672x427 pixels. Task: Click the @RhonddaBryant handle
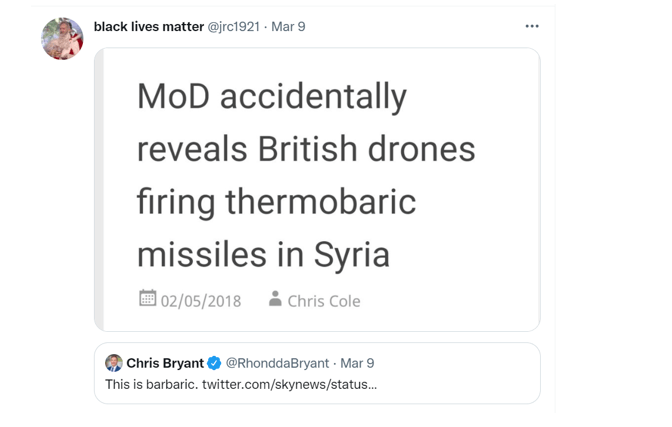[x=277, y=363]
